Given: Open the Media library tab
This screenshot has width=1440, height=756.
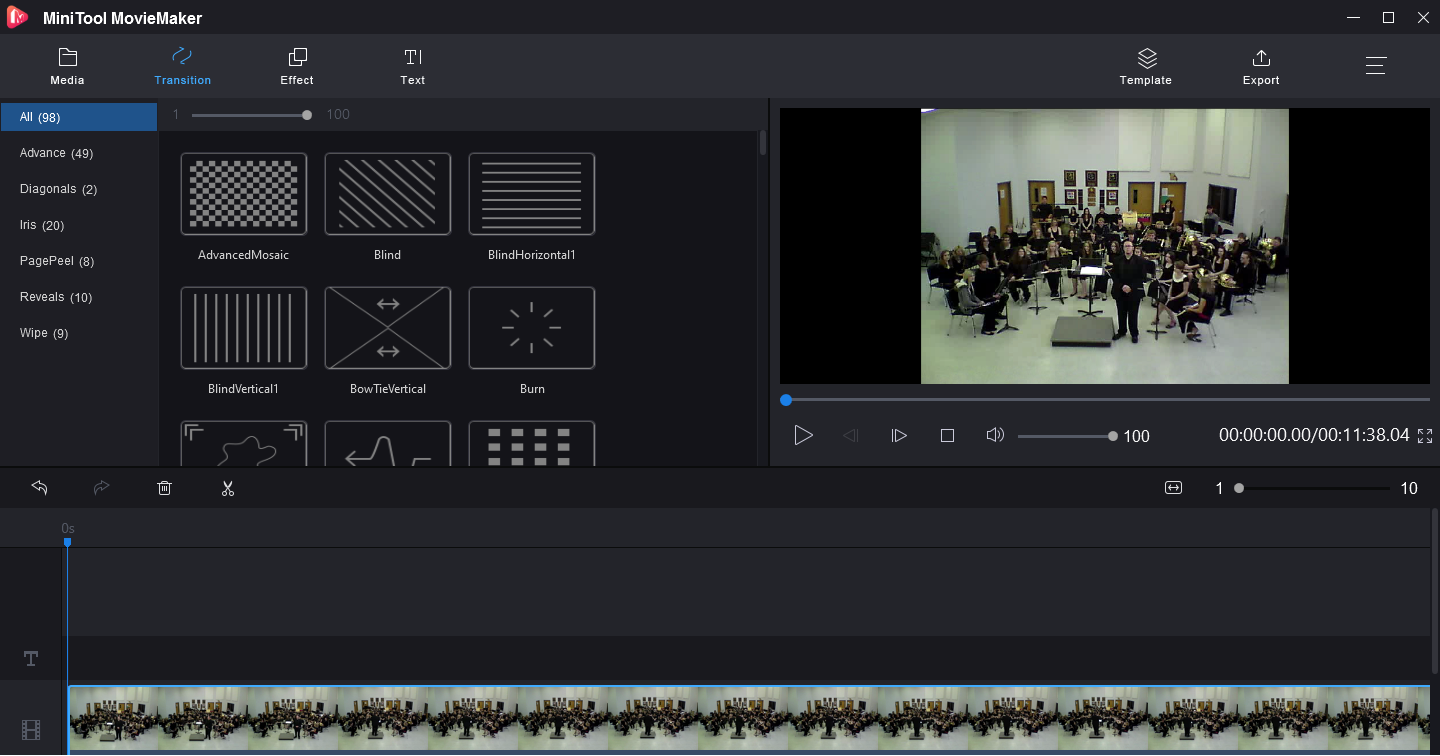Looking at the screenshot, I should (68, 66).
